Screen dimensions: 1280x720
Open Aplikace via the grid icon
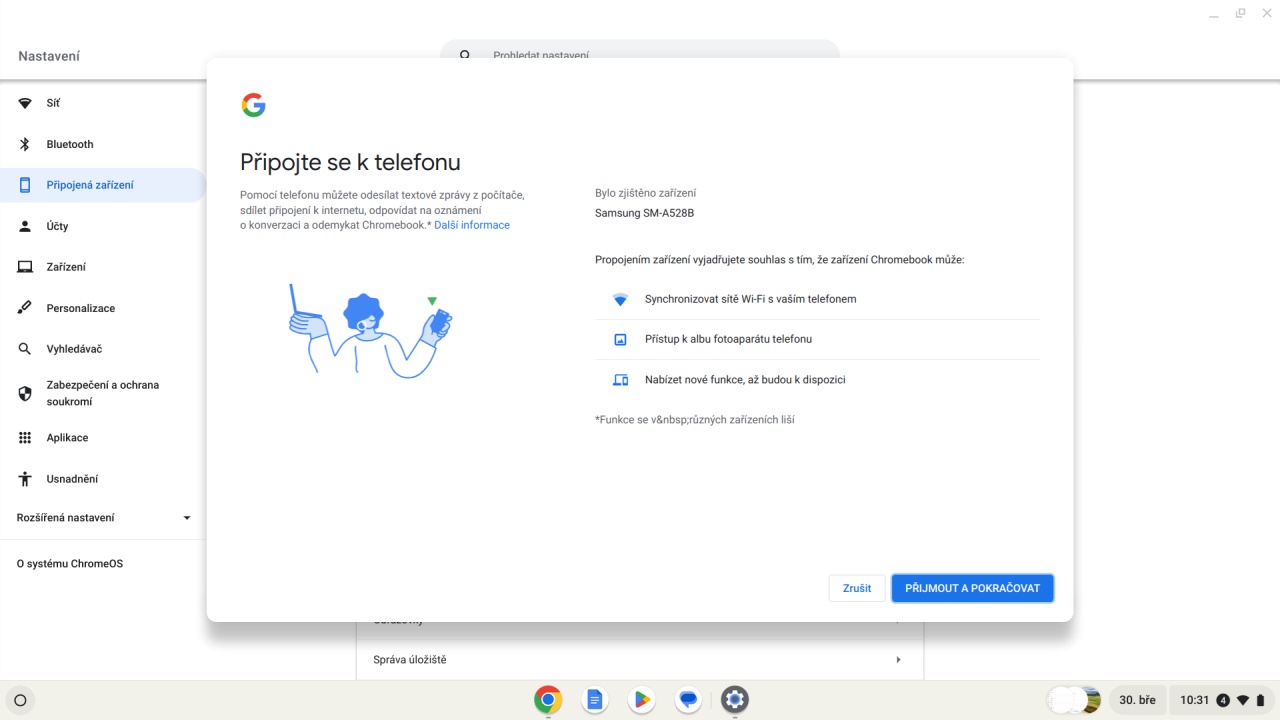pyautogui.click(x=25, y=438)
